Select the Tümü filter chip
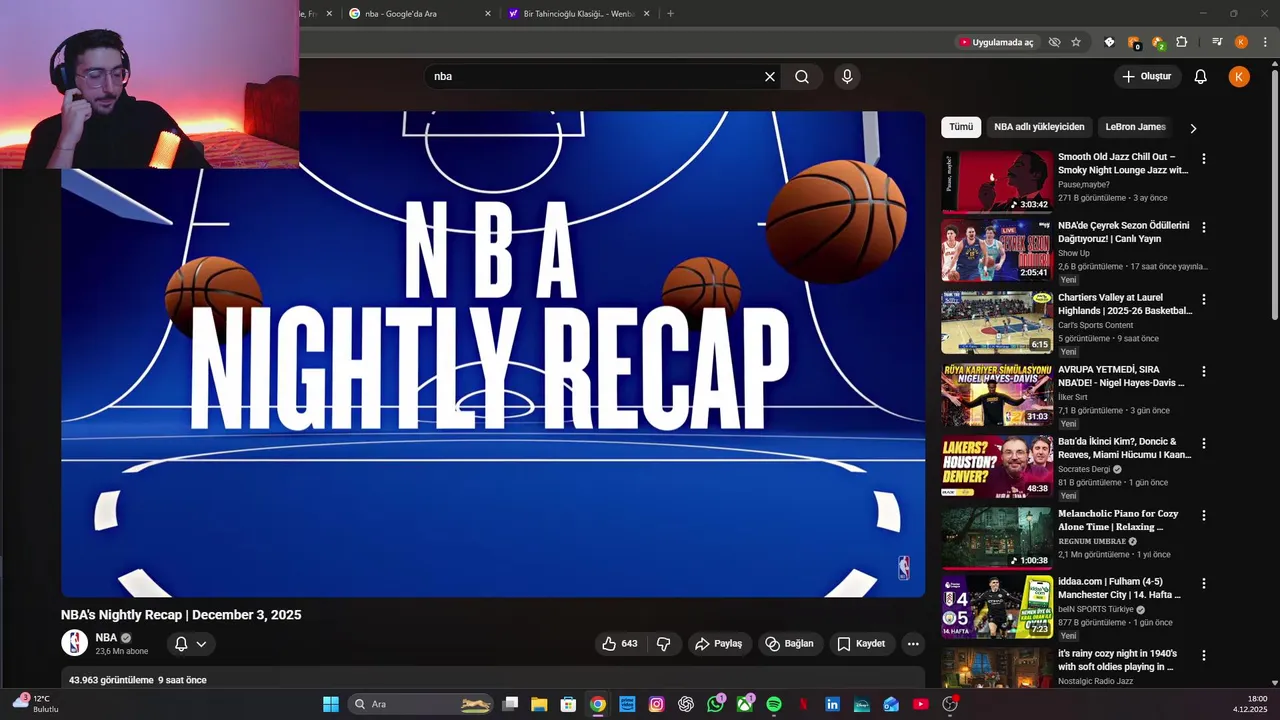The image size is (1280, 720). (961, 127)
